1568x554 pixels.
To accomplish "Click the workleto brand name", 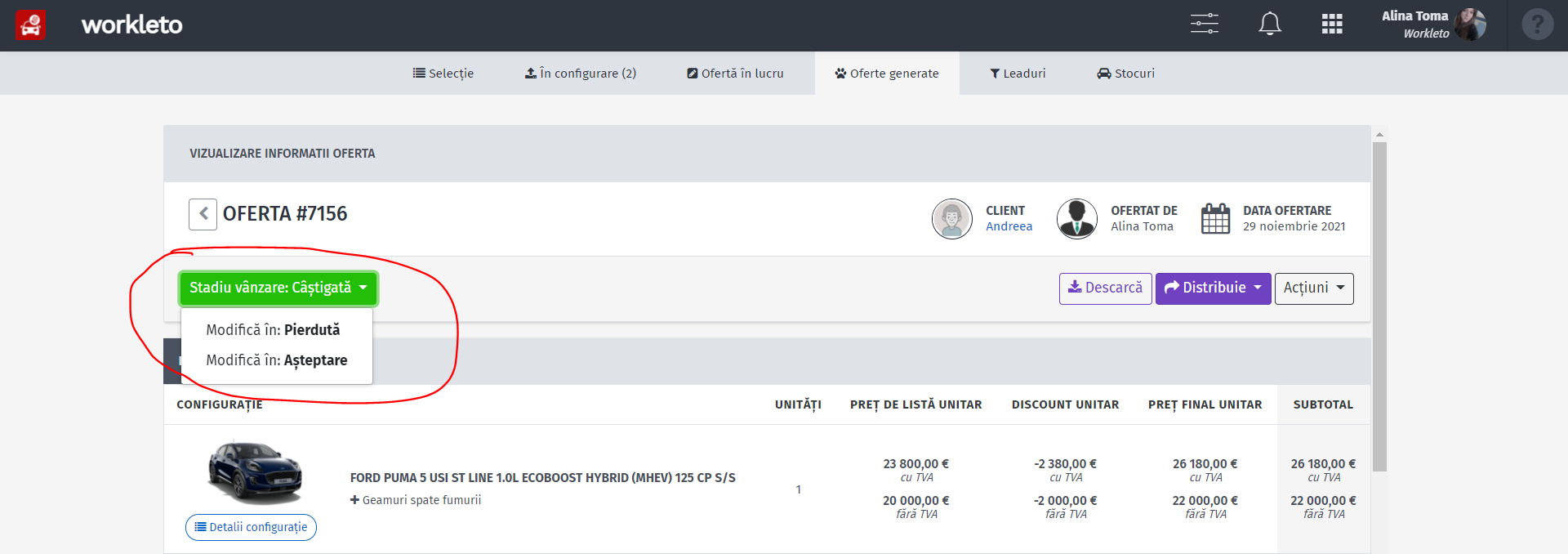I will point(131,25).
